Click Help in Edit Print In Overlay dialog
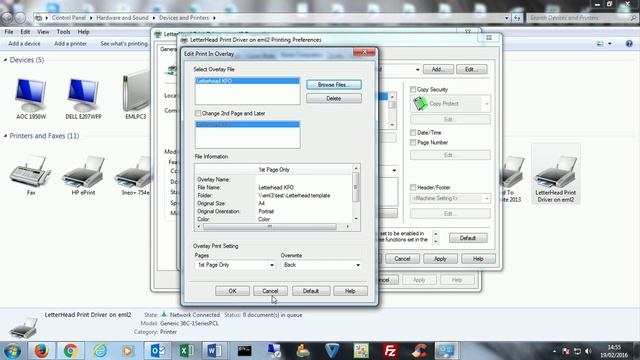The width and height of the screenshot is (640, 360). pos(350,291)
